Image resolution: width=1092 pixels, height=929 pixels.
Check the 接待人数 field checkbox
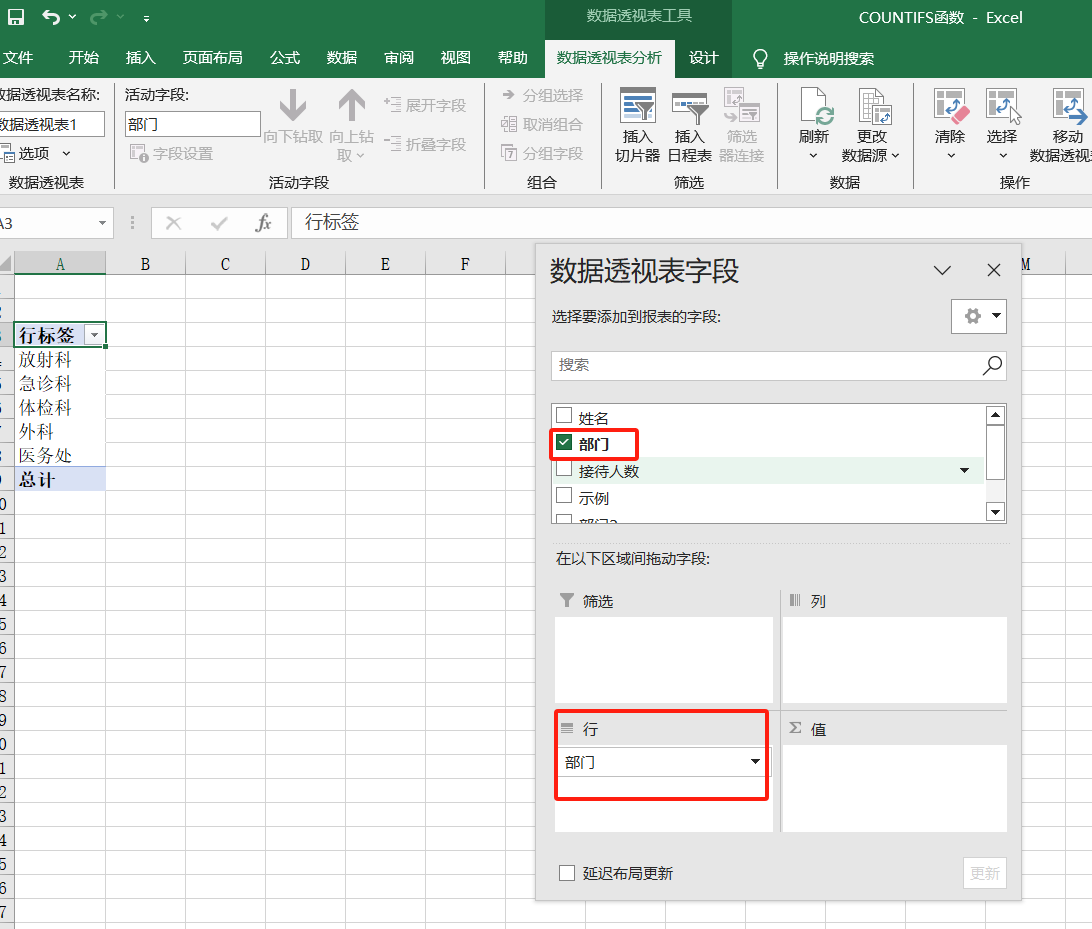(x=564, y=470)
